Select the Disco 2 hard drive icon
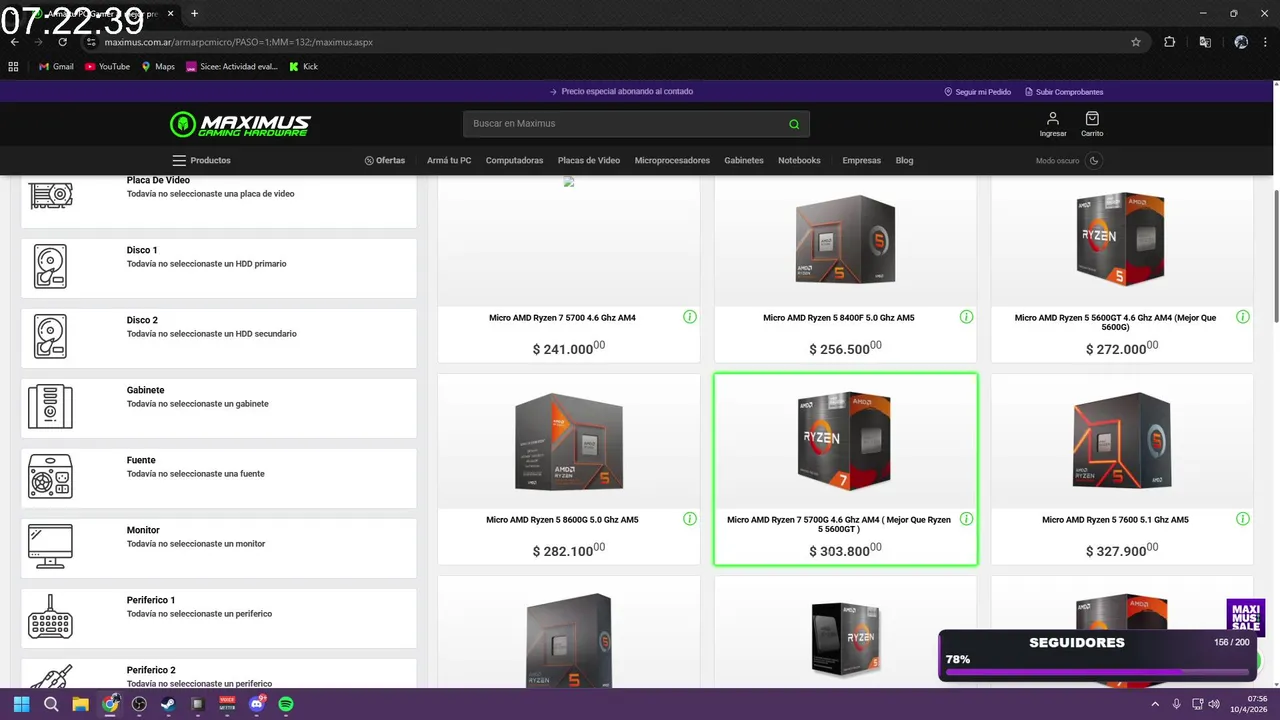Screen dimensions: 1280x720 tap(50, 337)
